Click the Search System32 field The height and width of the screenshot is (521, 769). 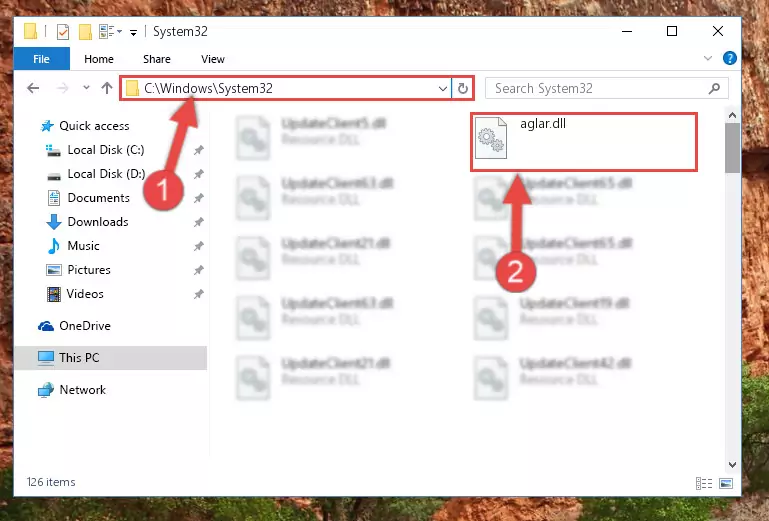point(607,88)
